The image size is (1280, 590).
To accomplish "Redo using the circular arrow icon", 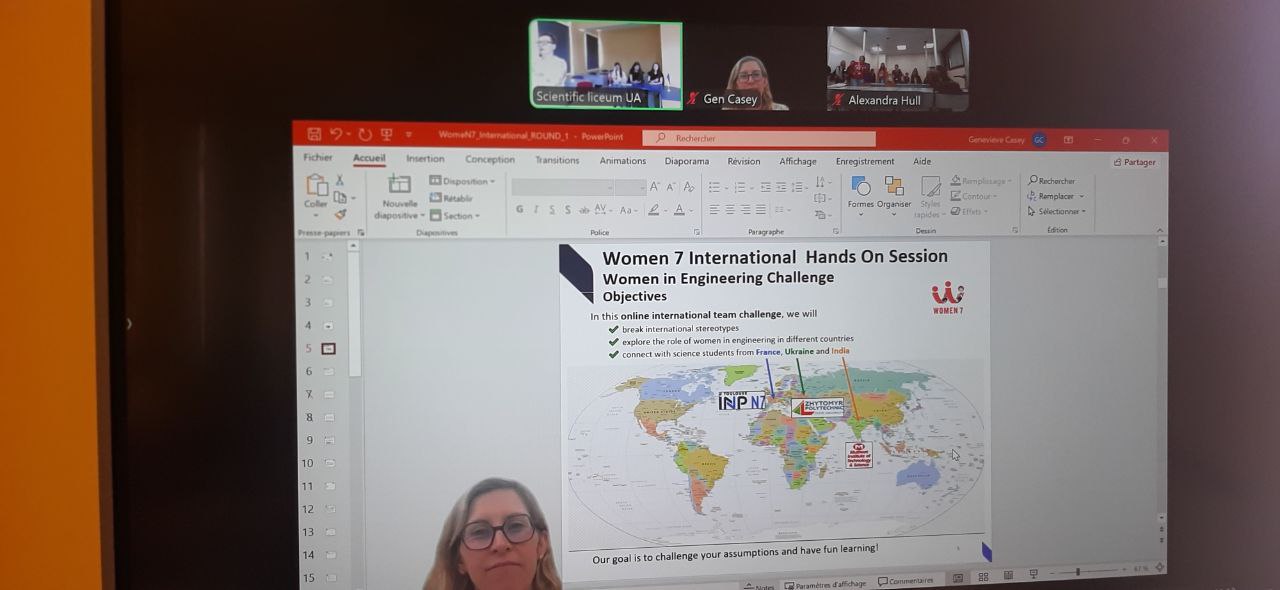I will pos(365,134).
